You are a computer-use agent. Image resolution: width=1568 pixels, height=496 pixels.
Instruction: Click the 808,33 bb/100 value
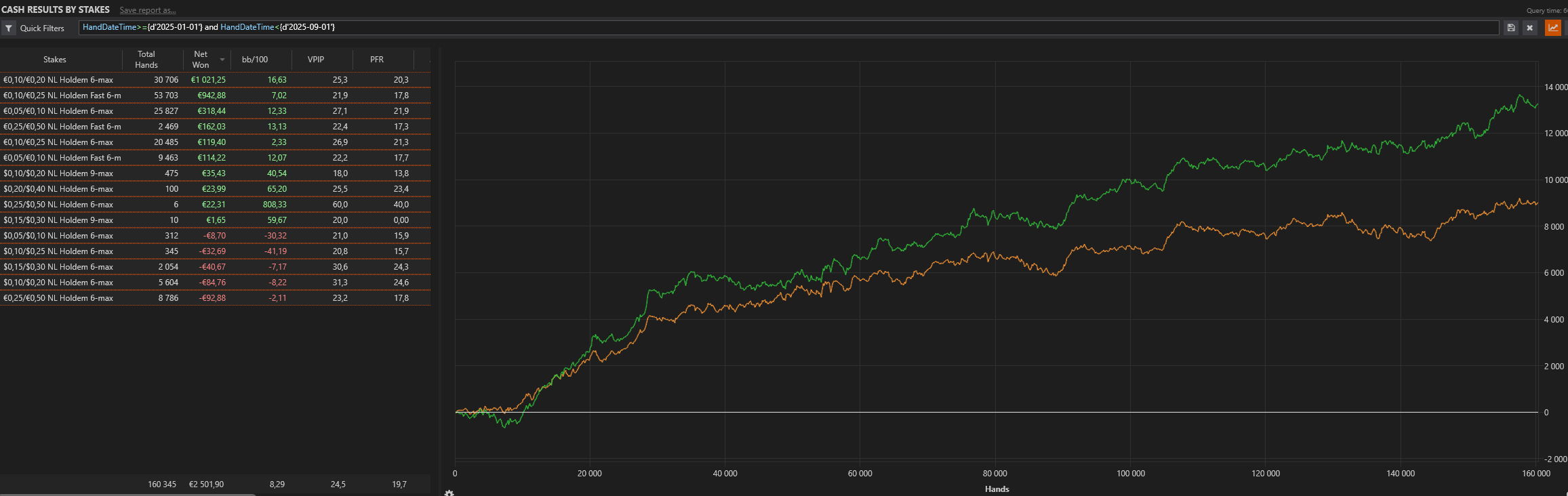pyautogui.click(x=275, y=205)
